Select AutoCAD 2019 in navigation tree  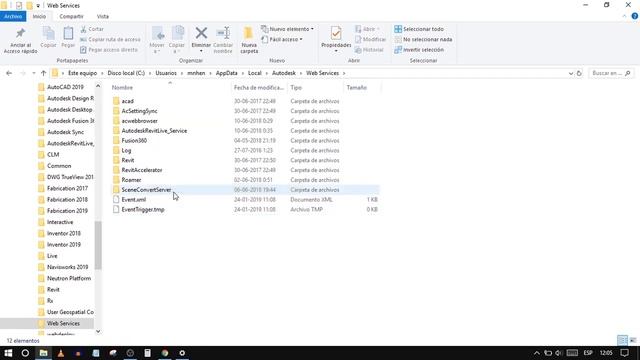[x=65, y=87]
